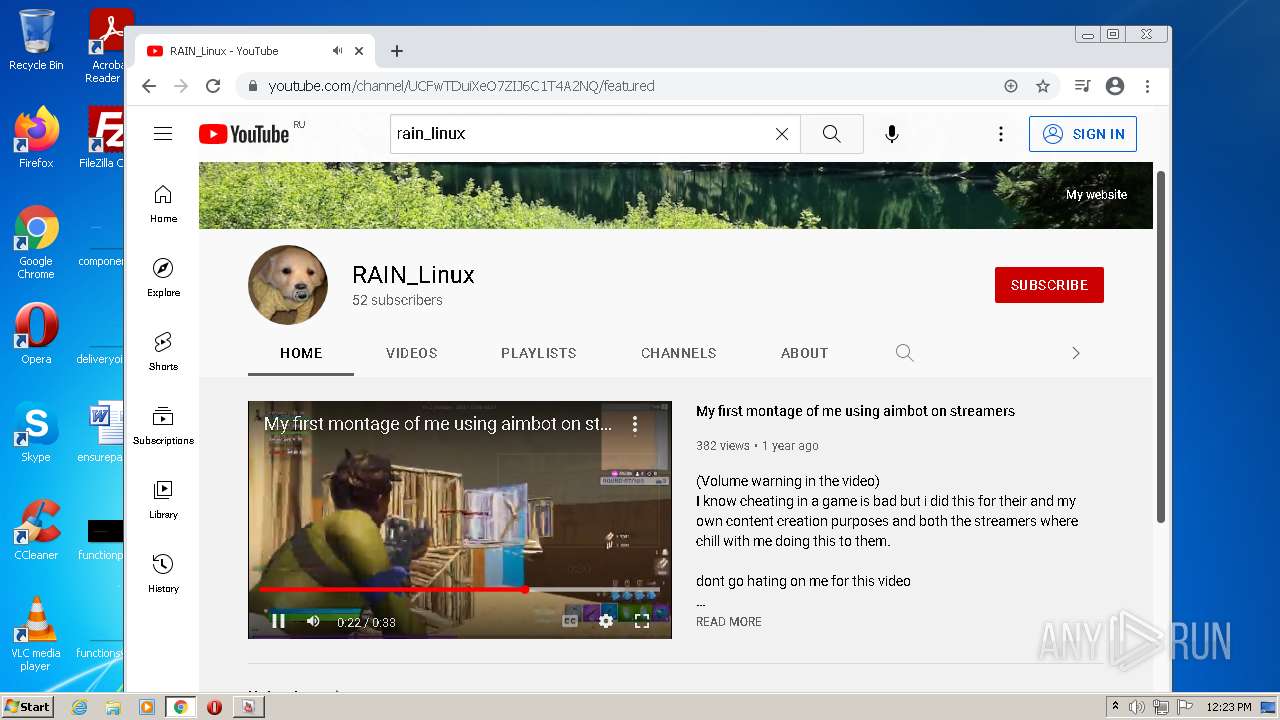1280x720 pixels.
Task: Open install/add icon in address bar
Action: [1011, 86]
